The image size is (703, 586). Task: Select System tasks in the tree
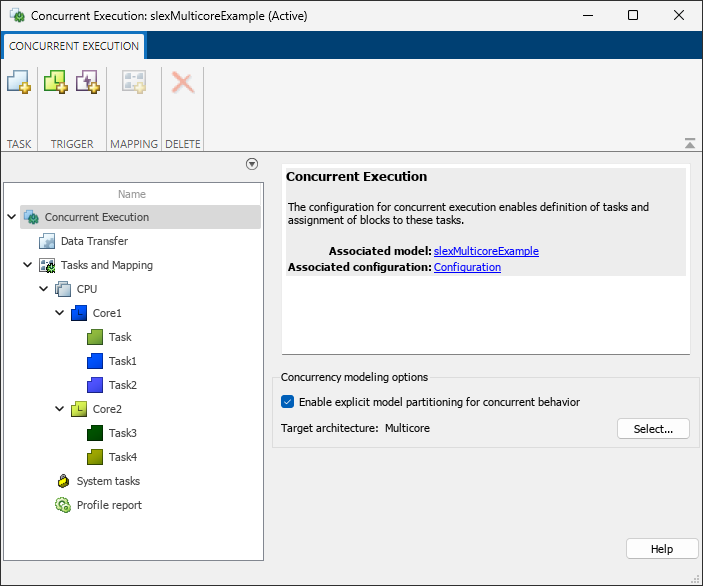click(108, 481)
